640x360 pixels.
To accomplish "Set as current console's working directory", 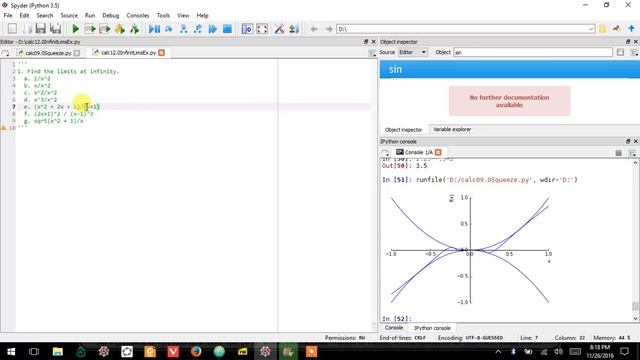I will click(x=617, y=29).
